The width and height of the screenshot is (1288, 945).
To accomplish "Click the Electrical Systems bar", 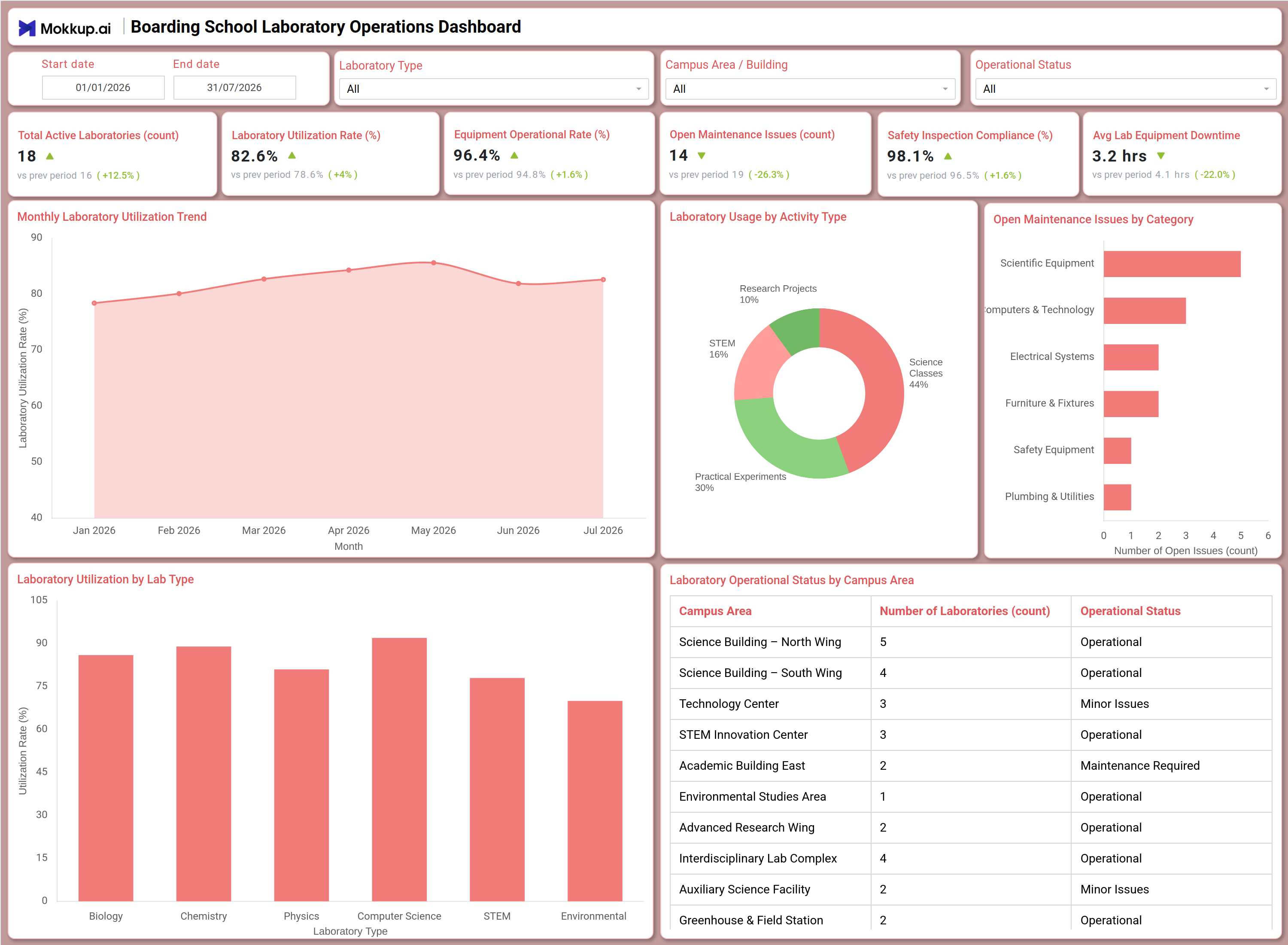I will 1131,357.
